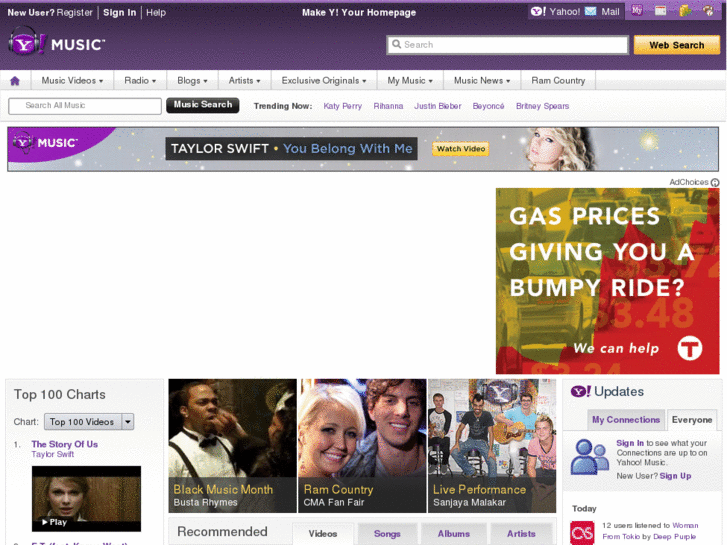Screen dimensions: 727x545
Task: Open the Finance coins icon
Action: (x=685, y=10)
